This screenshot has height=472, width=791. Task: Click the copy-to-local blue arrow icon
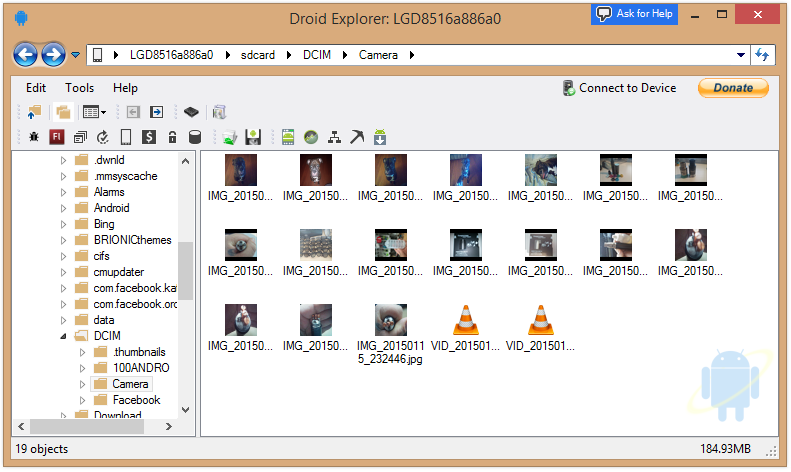point(157,112)
